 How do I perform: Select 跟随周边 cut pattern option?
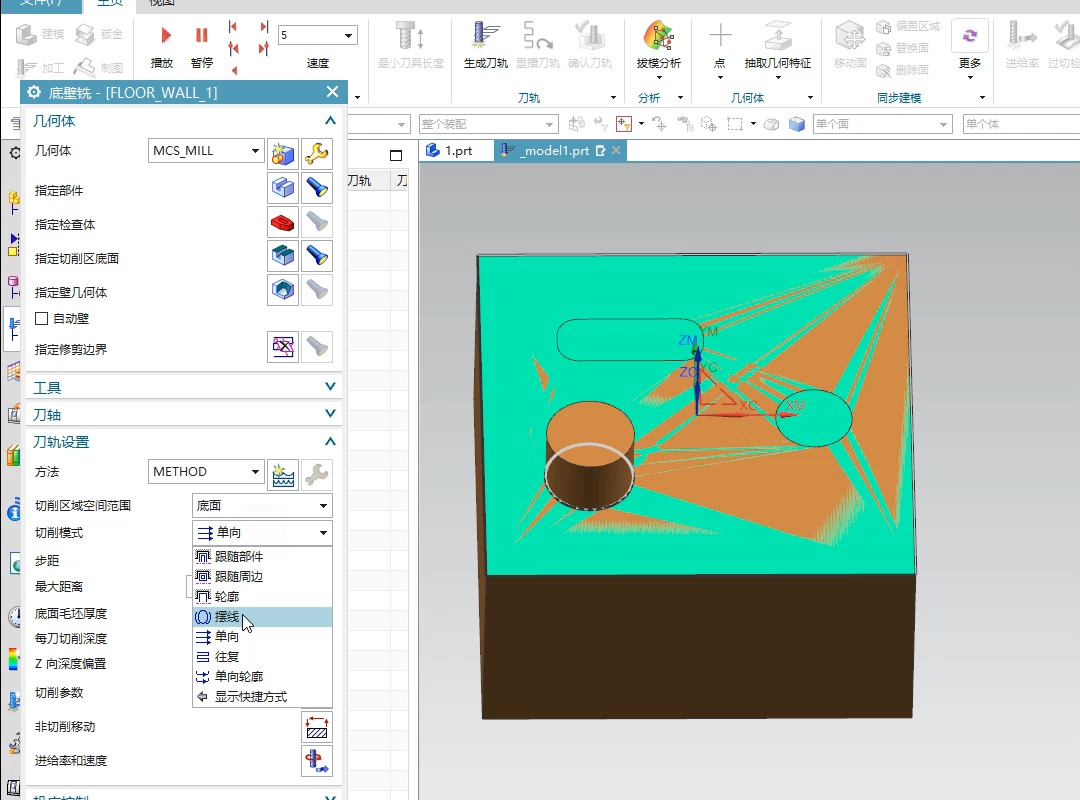coord(262,576)
